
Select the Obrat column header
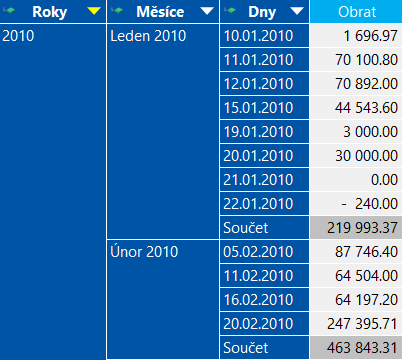tap(356, 12)
